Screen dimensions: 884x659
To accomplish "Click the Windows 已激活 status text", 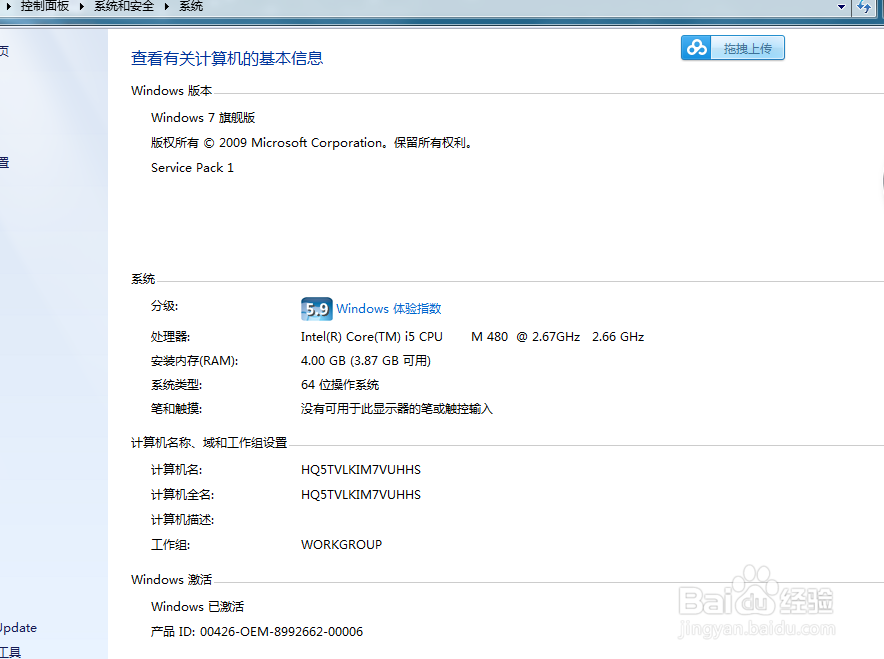I will [197, 607].
